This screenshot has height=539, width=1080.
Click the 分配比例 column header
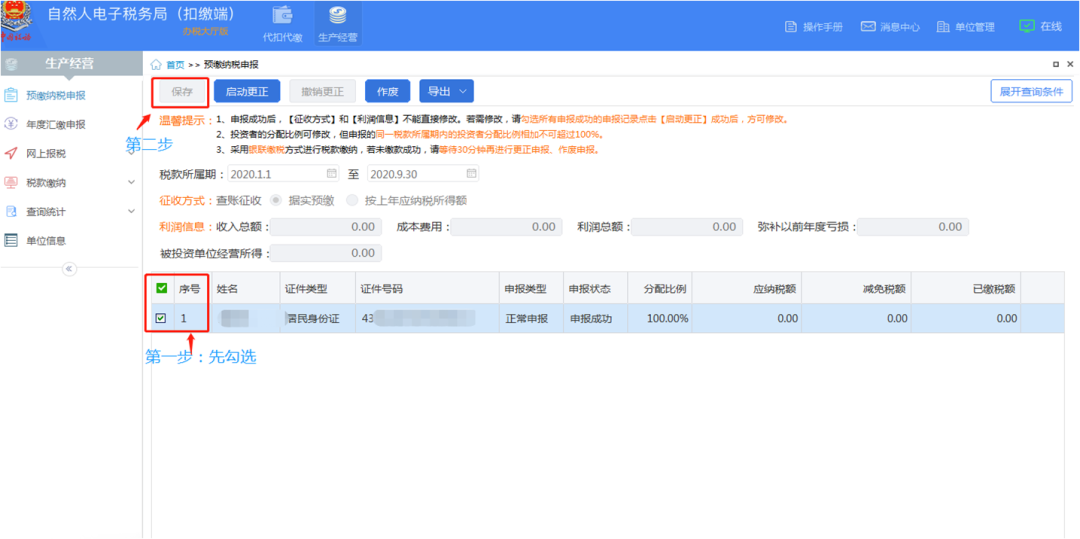click(659, 288)
